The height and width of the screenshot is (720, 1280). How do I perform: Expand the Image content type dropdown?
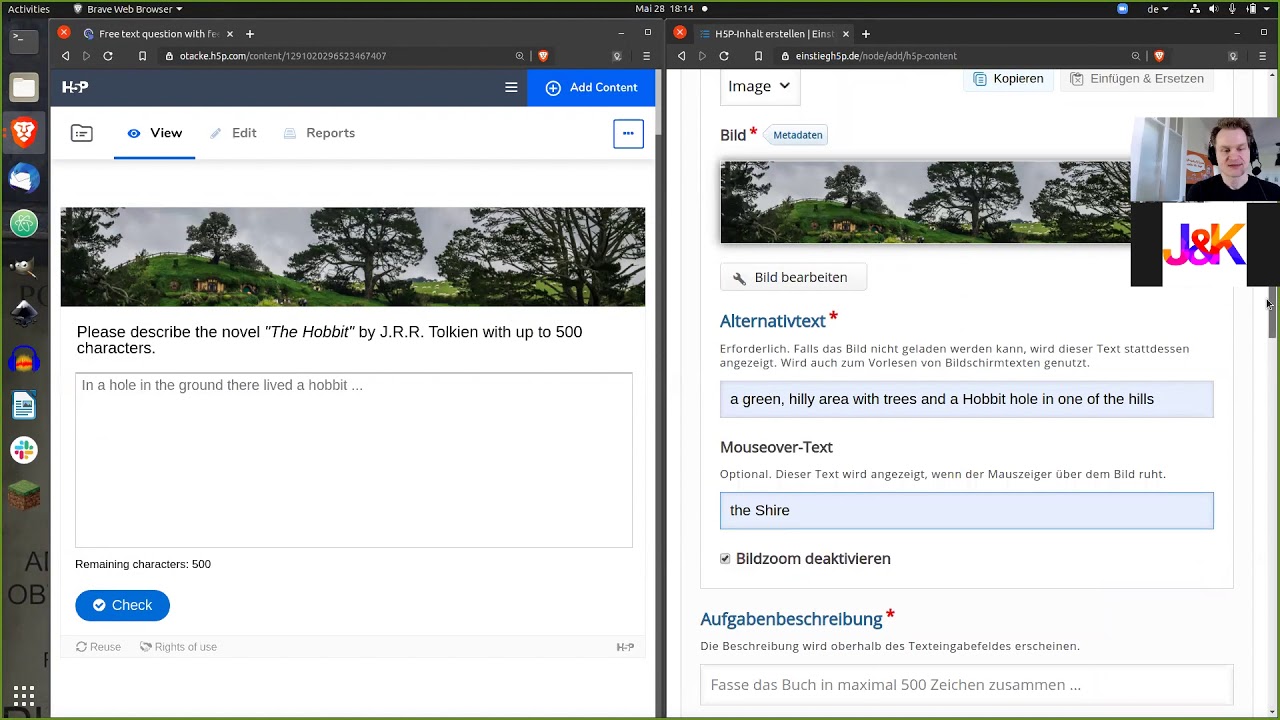point(759,86)
